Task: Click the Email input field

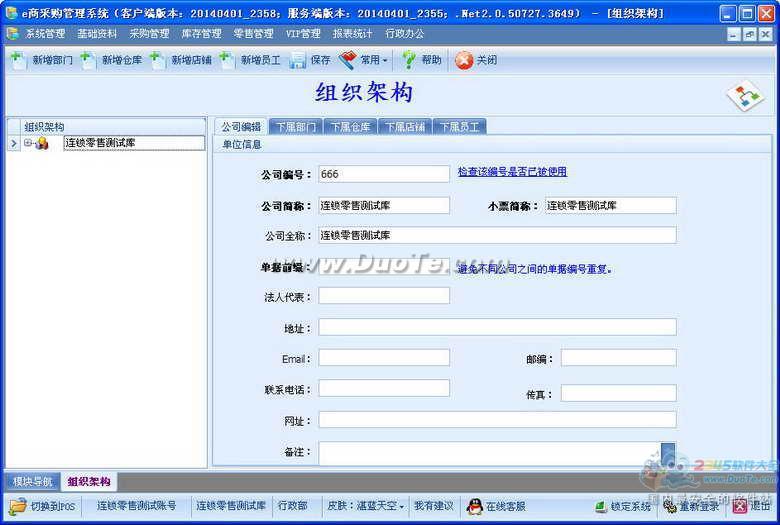Action: pyautogui.click(x=384, y=357)
